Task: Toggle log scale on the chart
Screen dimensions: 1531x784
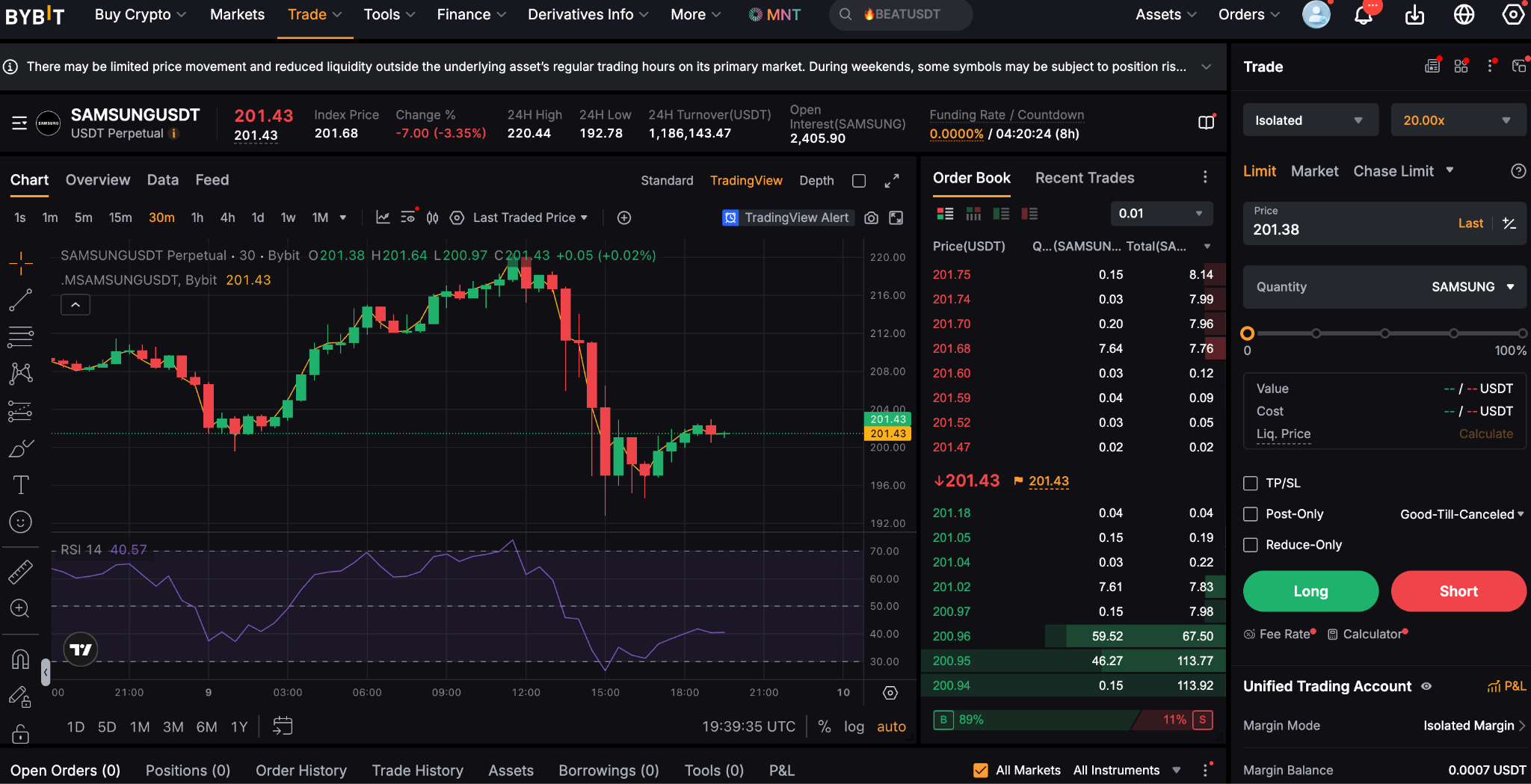Action: (x=854, y=726)
